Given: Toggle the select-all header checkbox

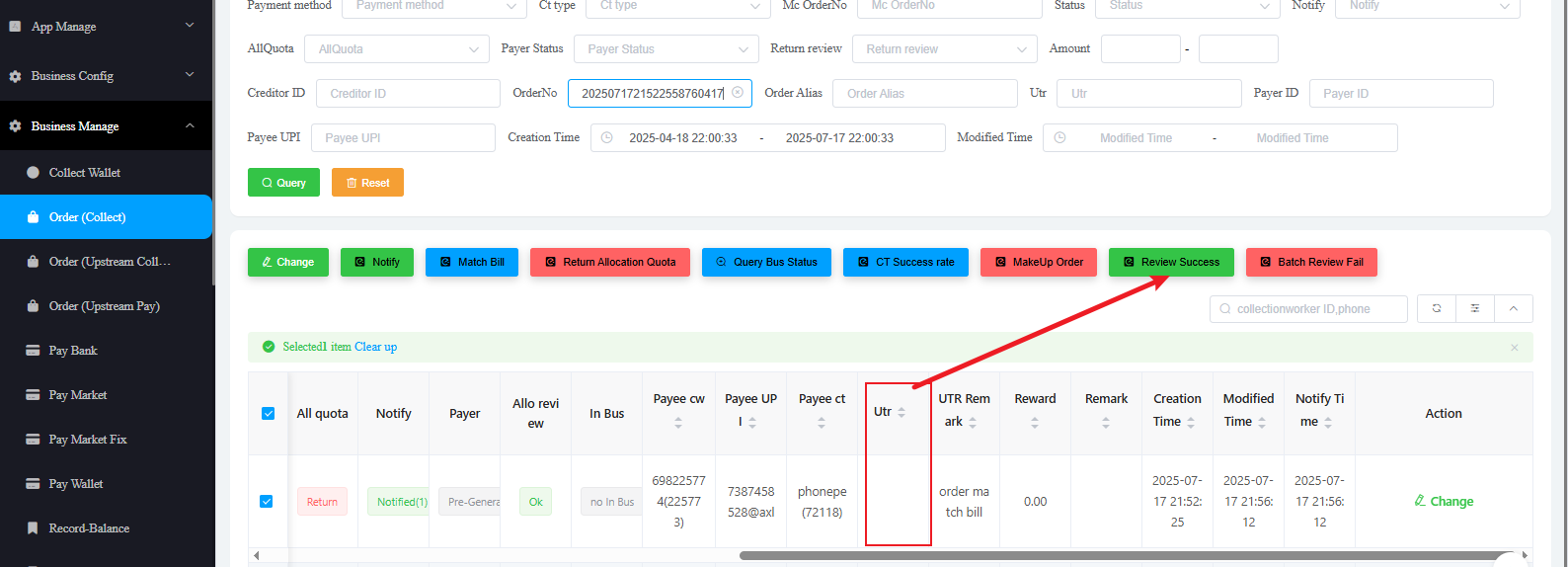Looking at the screenshot, I should pyautogui.click(x=268, y=414).
